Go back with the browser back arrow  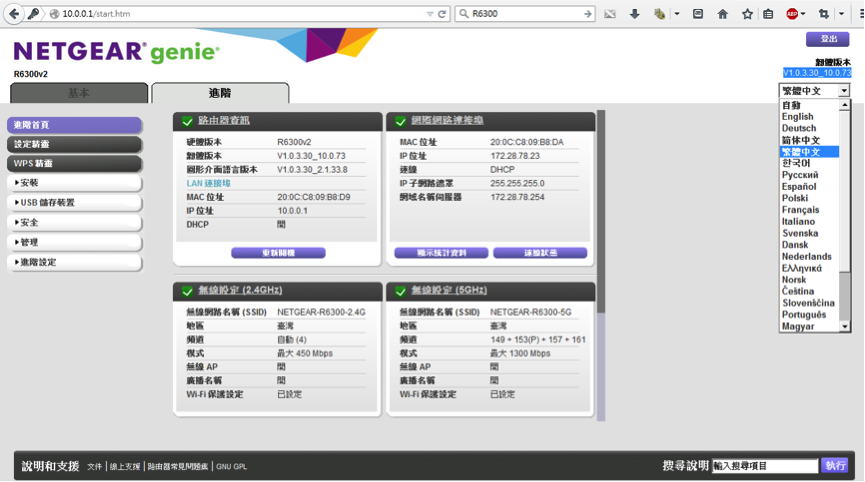14,14
